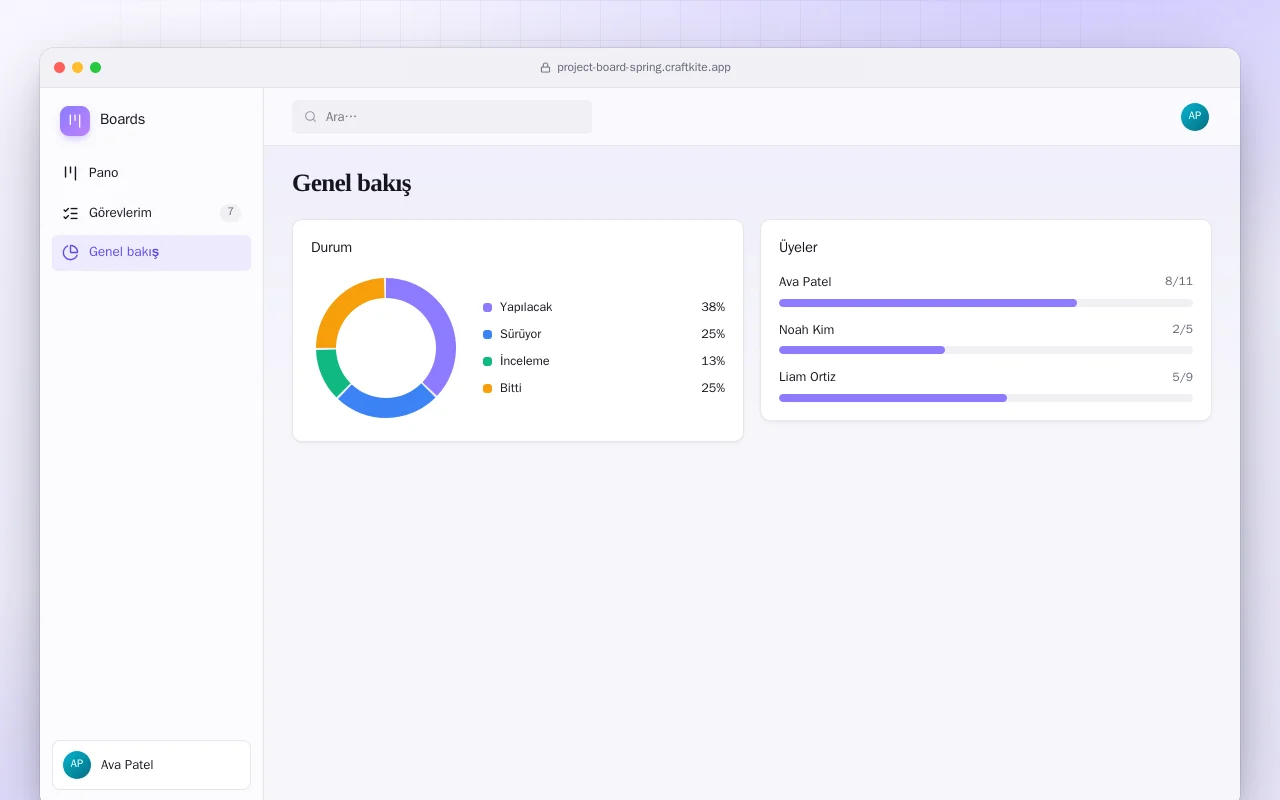Click the Bitti orange legend dot
This screenshot has height=800, width=1280.
click(x=488, y=388)
